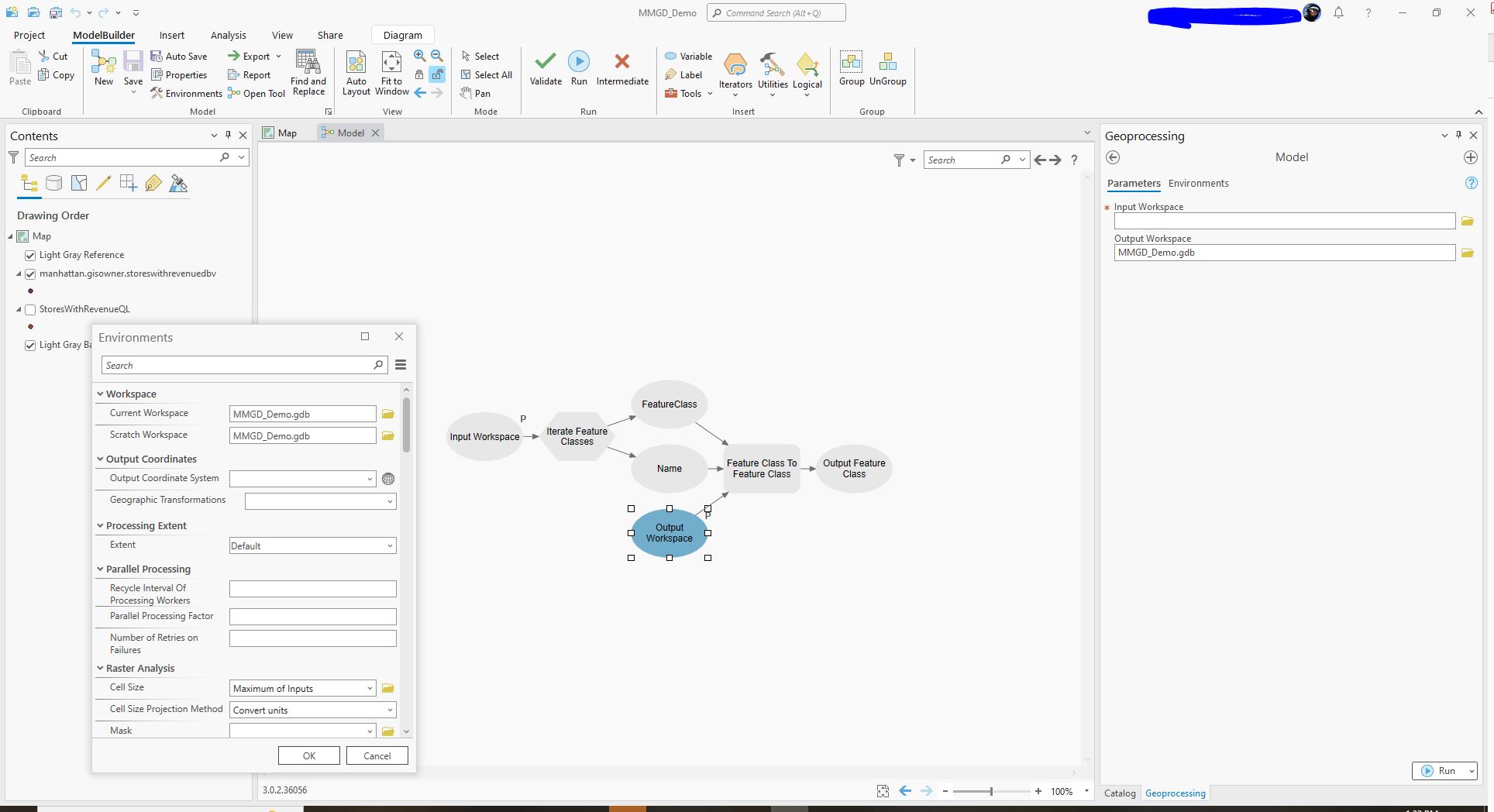
Task: Open Find and Replace
Action: (308, 74)
